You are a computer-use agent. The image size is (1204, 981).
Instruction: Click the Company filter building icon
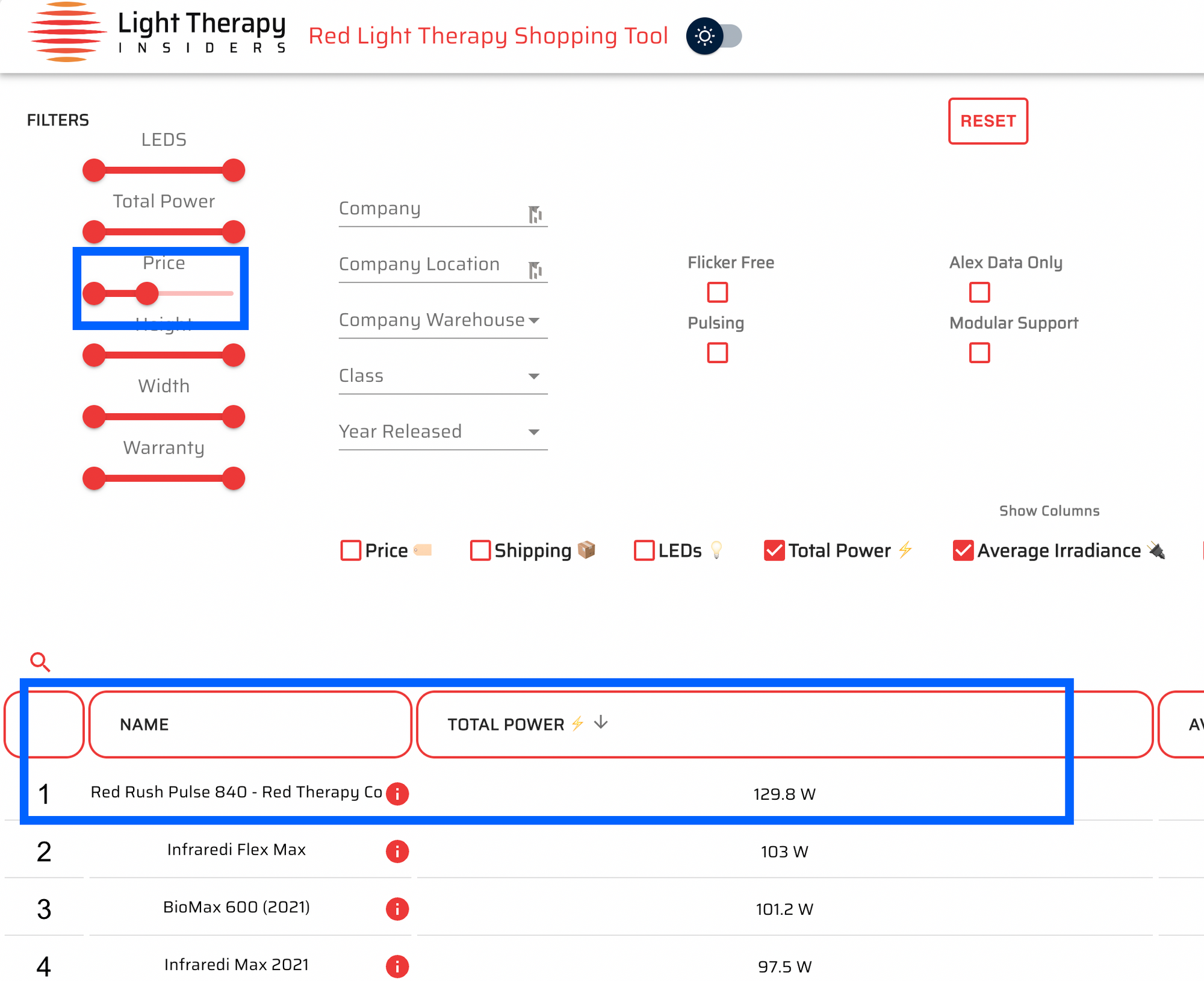click(x=535, y=214)
